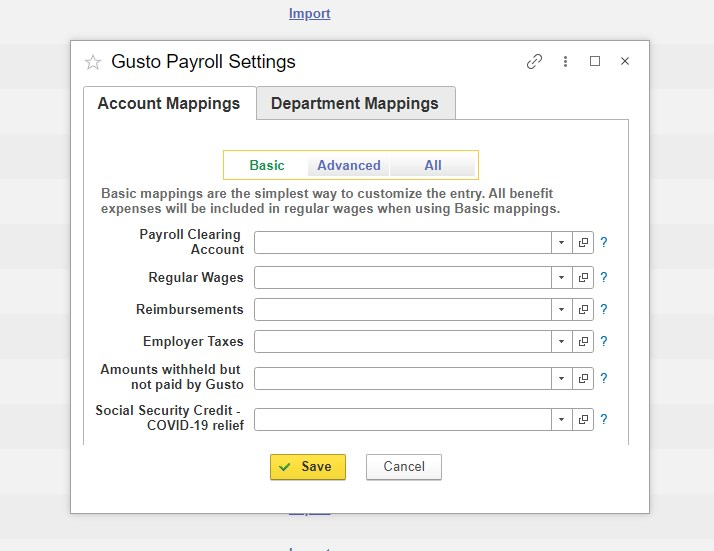The image size is (714, 551).
Task: Select the Advanced mappings mode
Action: (349, 165)
